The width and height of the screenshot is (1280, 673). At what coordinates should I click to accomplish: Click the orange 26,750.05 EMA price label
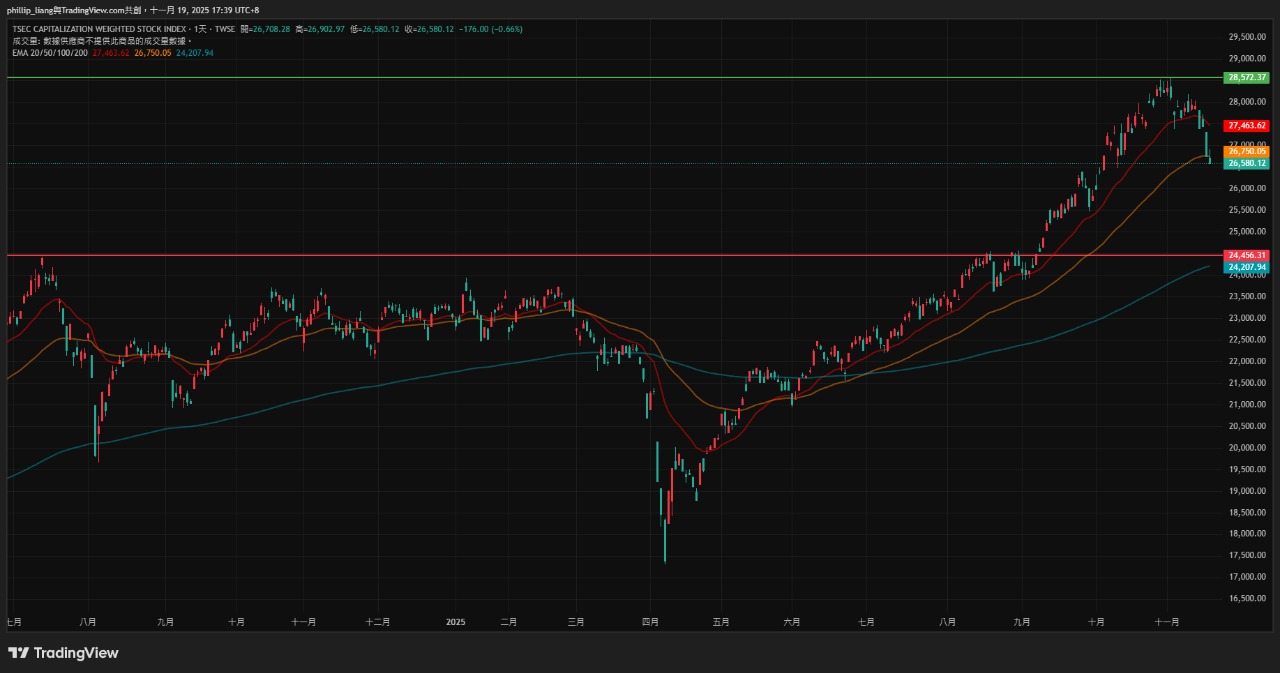[x=1246, y=151]
